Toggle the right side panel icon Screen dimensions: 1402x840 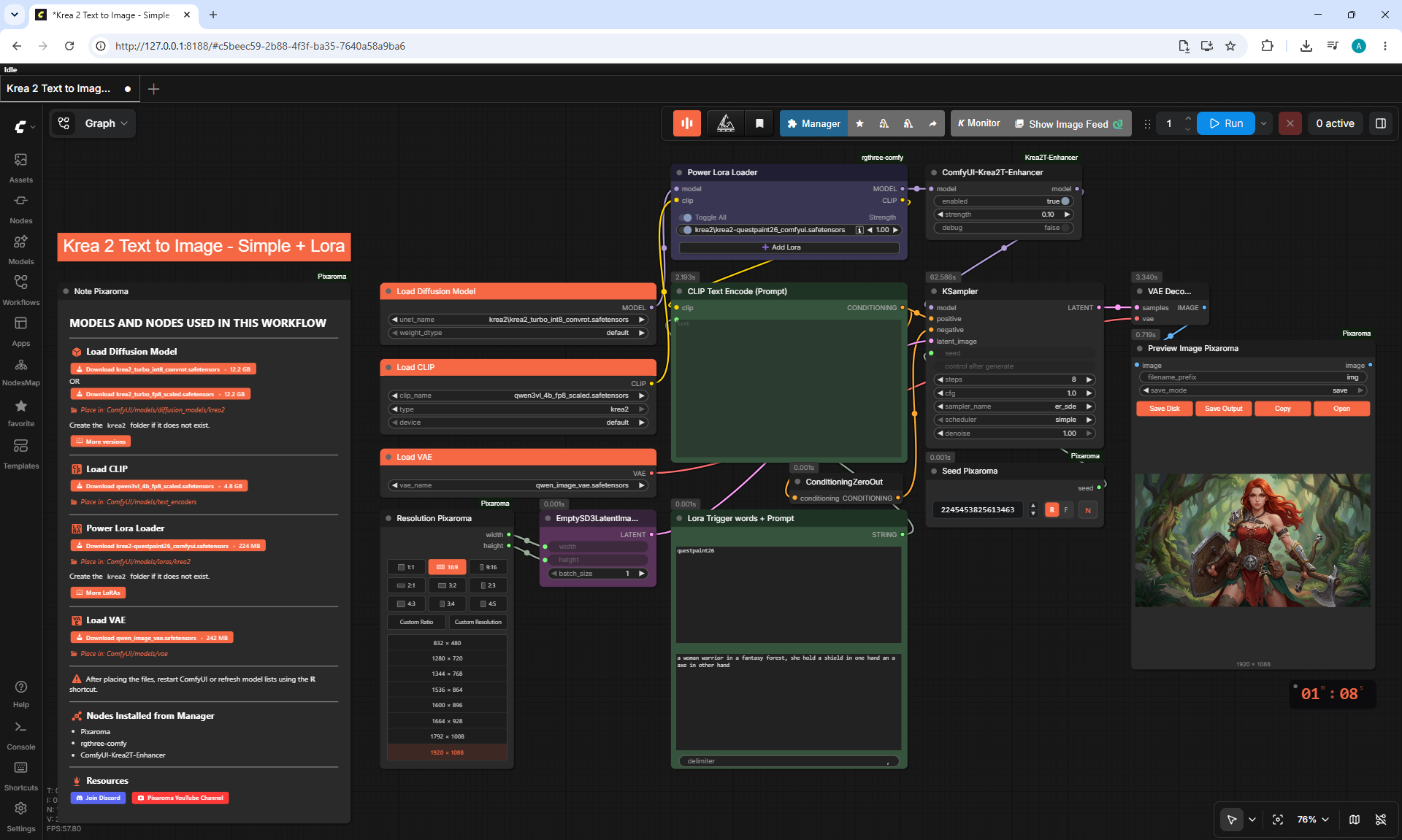1381,123
